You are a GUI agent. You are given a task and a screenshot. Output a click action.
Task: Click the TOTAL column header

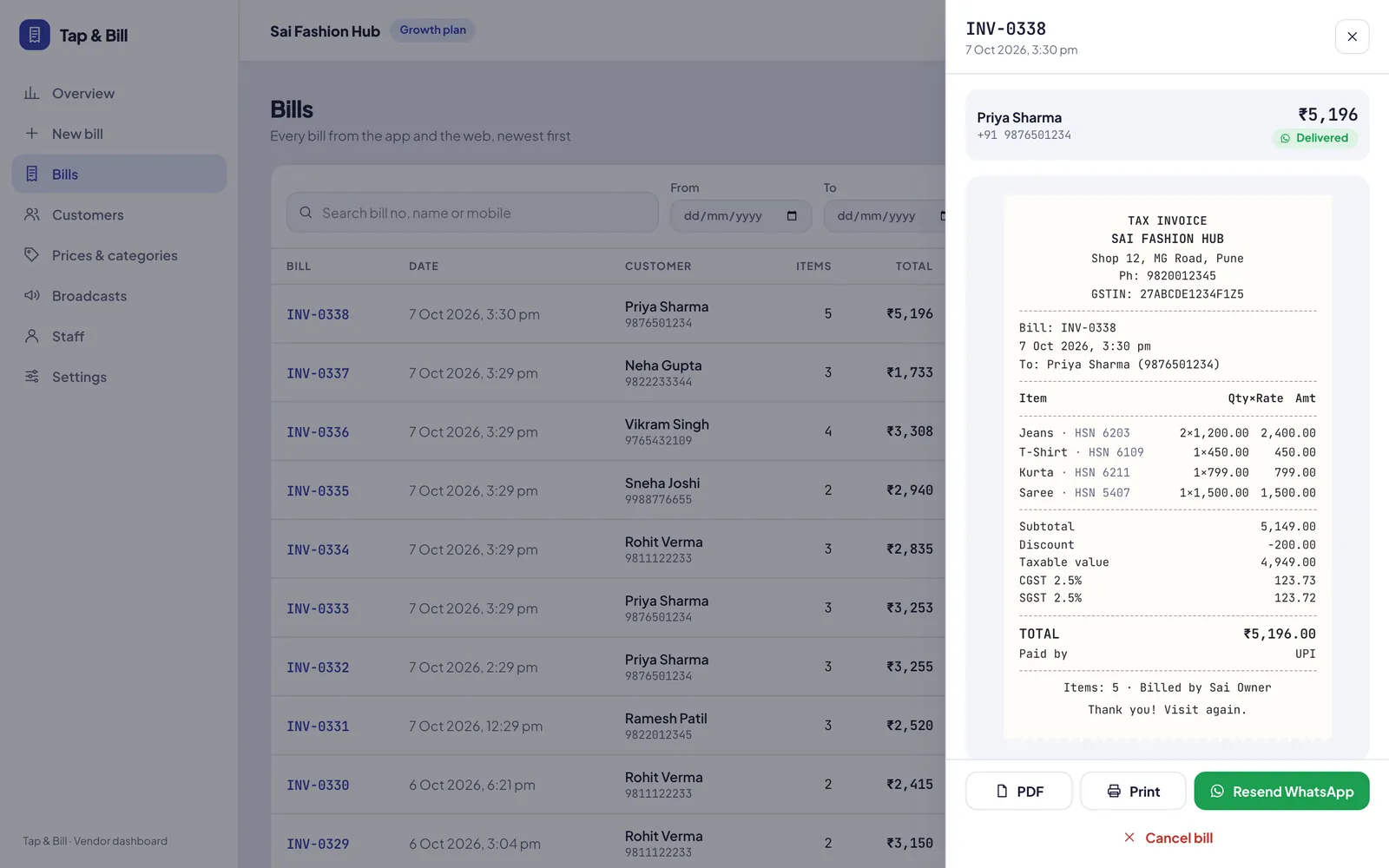coord(914,266)
